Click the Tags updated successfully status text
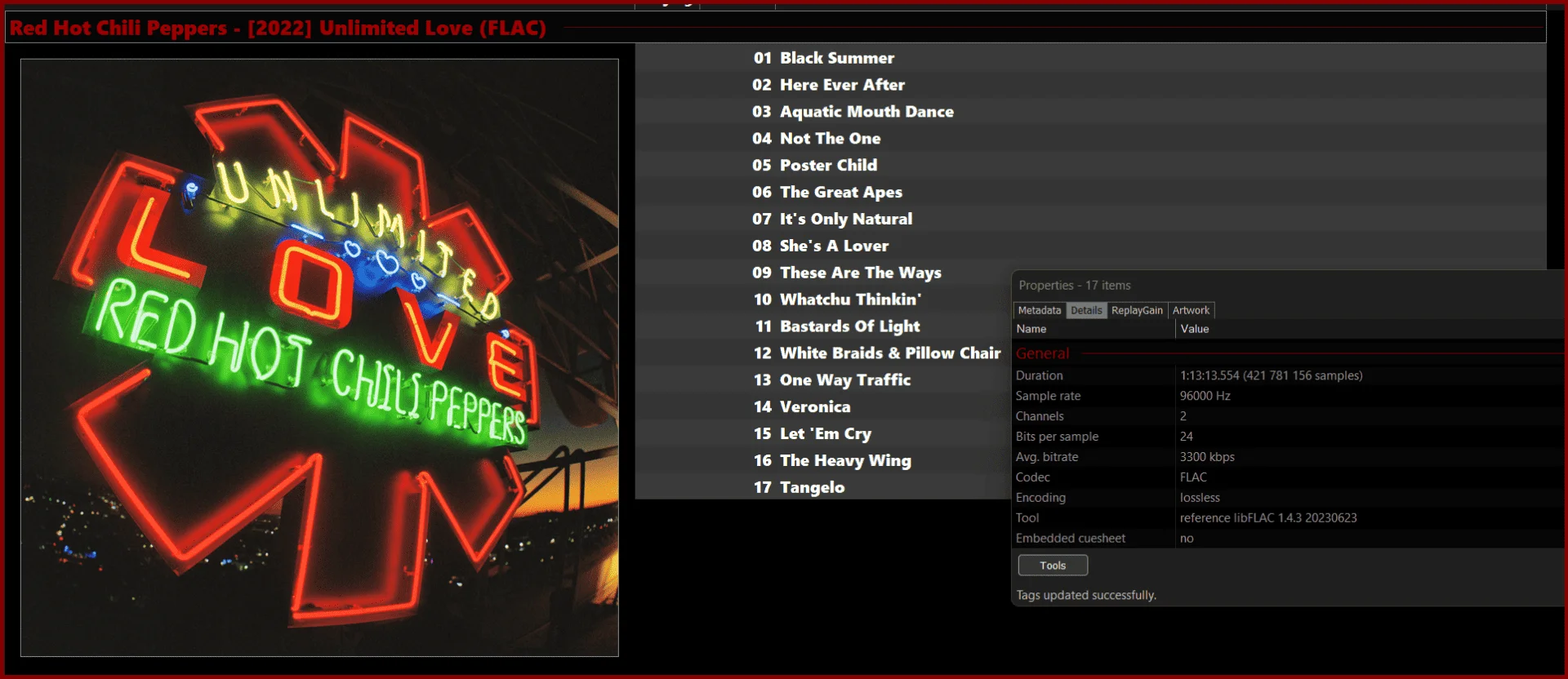 (x=1086, y=596)
